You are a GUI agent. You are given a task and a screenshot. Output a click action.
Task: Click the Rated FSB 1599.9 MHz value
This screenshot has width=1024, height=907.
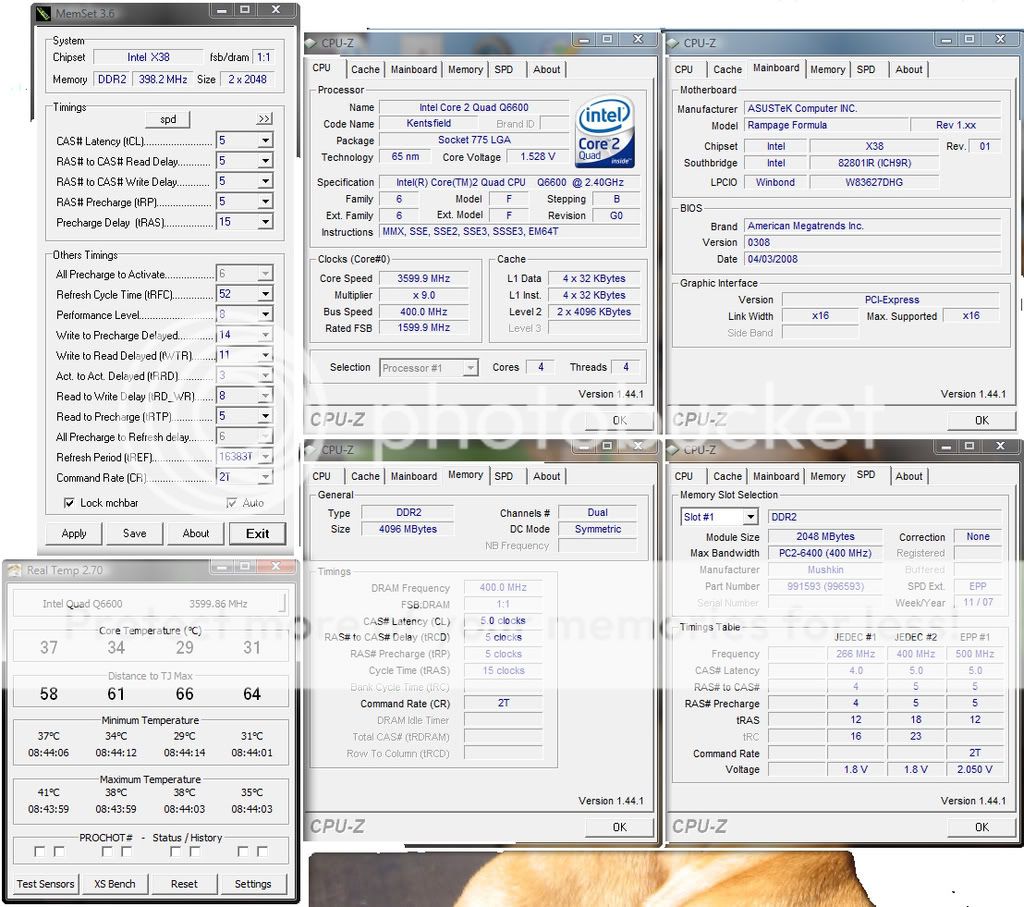click(x=424, y=328)
